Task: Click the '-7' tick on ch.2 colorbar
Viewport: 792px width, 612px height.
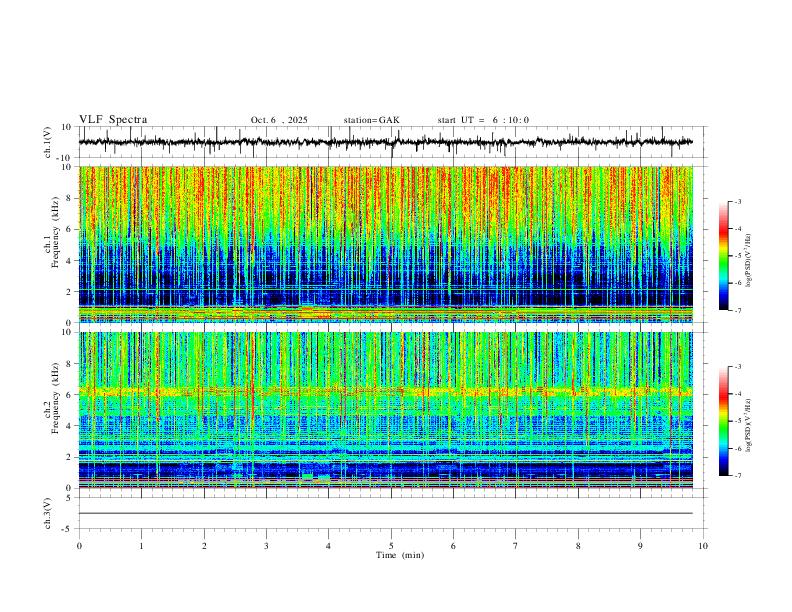Action: point(738,475)
